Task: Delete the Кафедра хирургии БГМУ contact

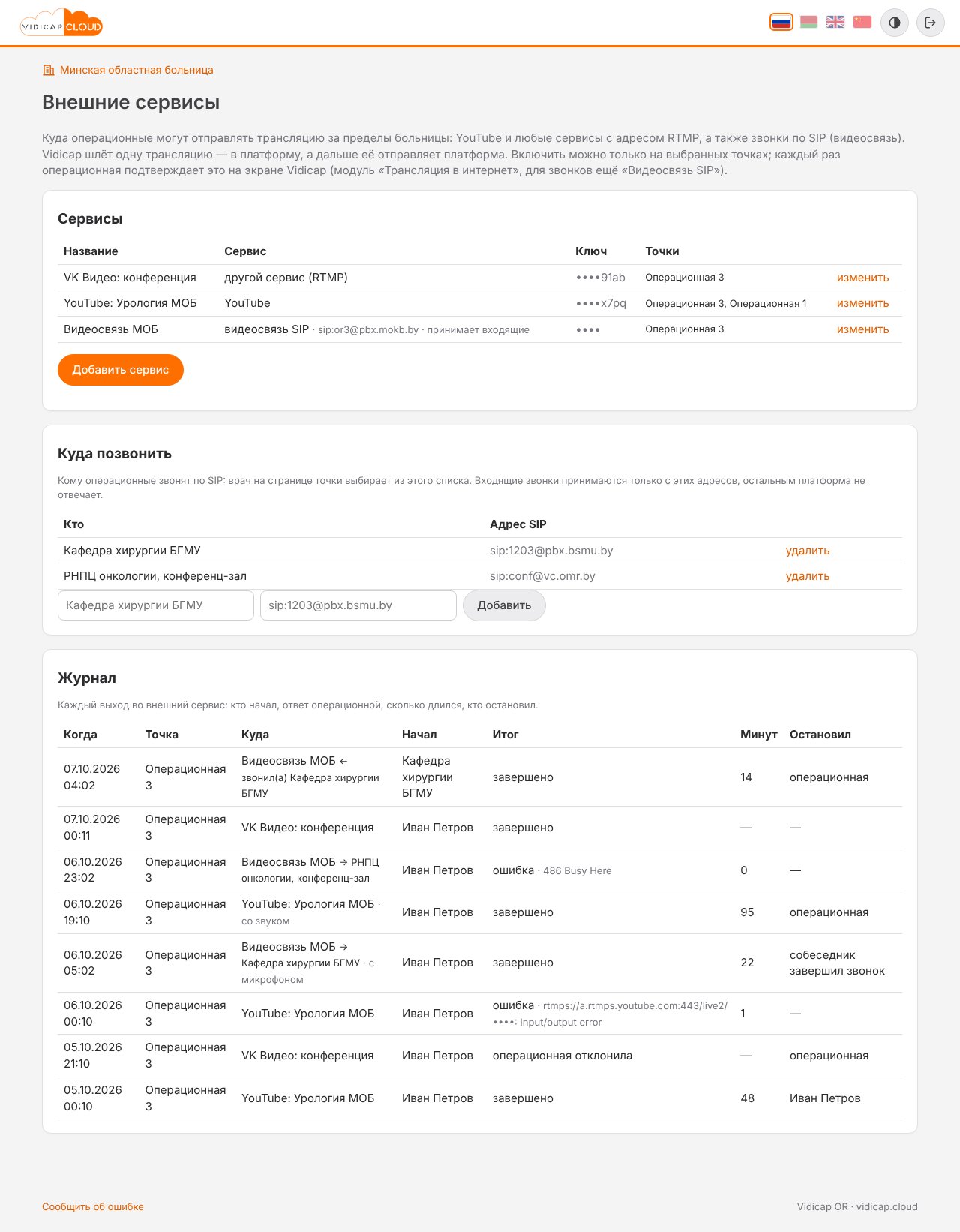Action: point(808,551)
